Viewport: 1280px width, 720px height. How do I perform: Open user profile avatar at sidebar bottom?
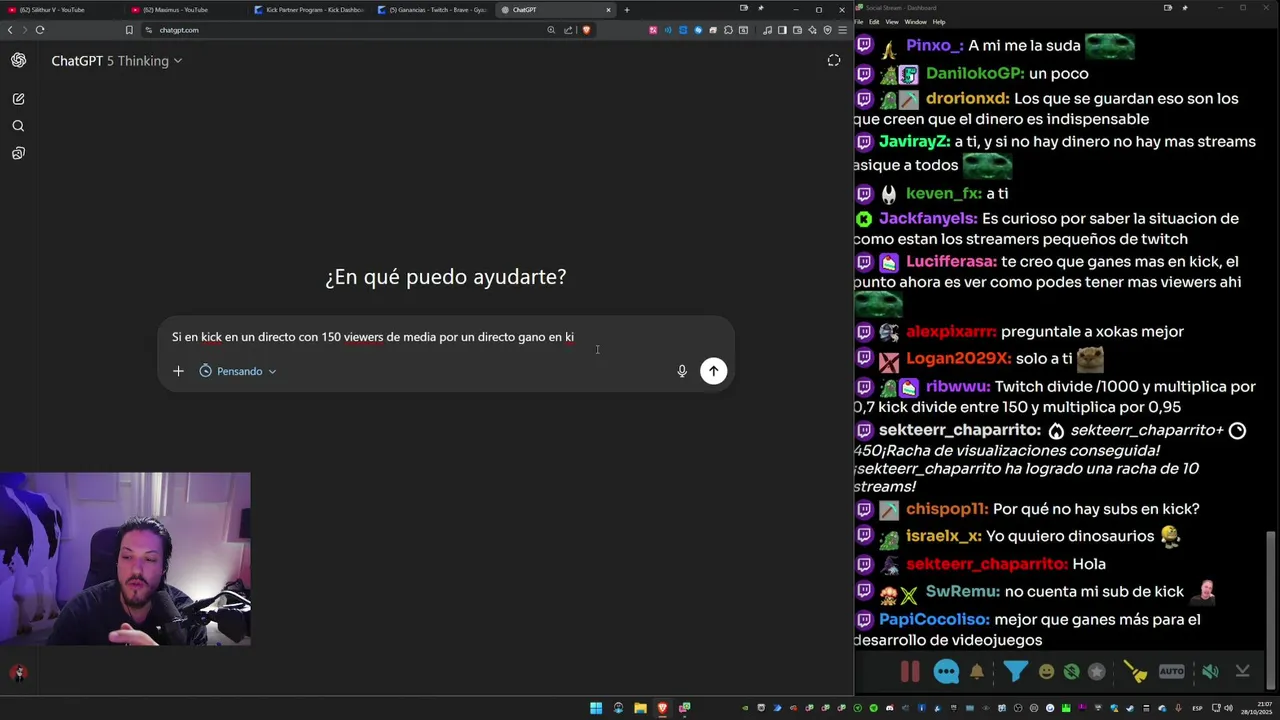point(17,673)
